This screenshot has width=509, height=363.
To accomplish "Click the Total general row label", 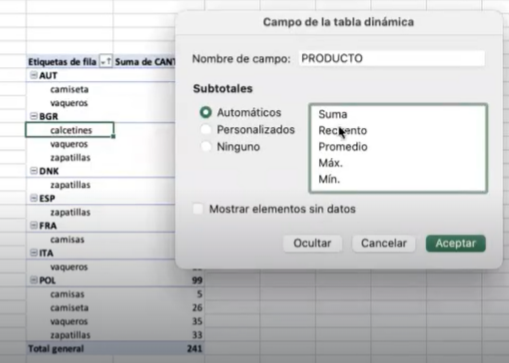I will (x=56, y=349).
